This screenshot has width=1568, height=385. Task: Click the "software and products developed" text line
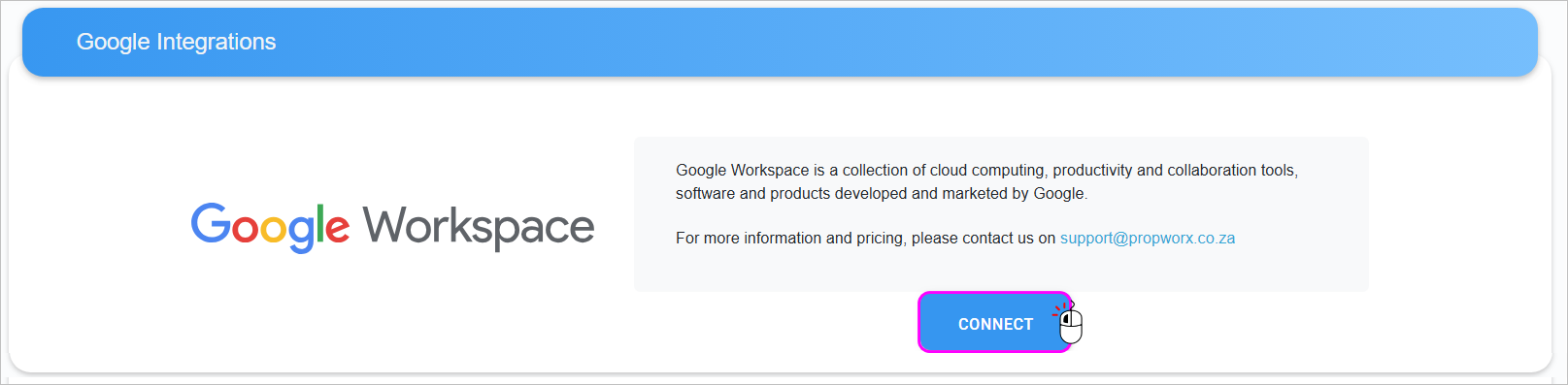[791, 194]
